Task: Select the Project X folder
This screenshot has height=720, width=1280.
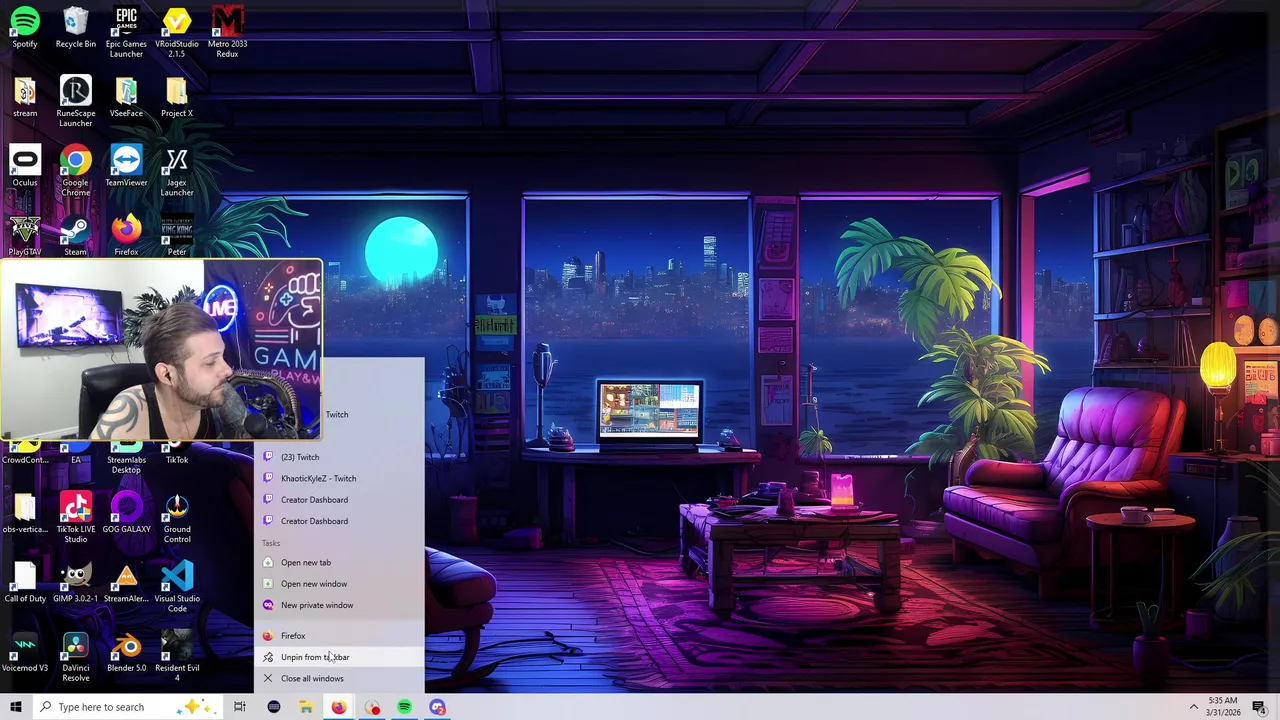Action: pyautogui.click(x=177, y=97)
